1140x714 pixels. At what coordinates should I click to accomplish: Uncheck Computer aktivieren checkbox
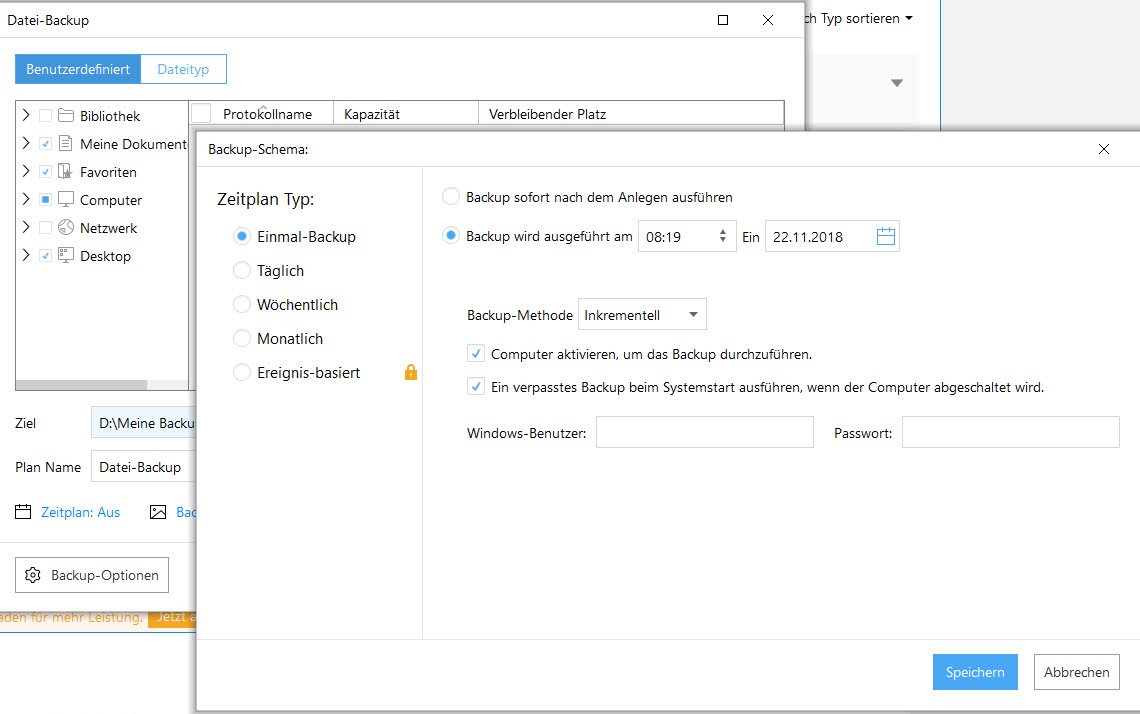coord(476,354)
